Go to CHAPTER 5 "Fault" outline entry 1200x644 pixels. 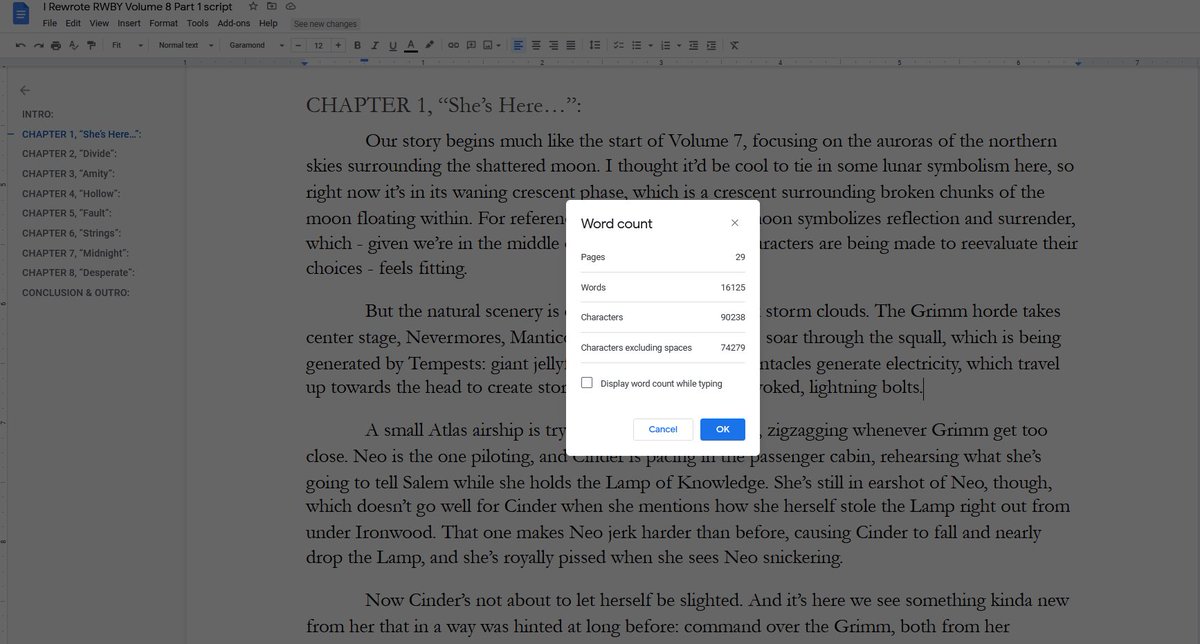point(67,213)
